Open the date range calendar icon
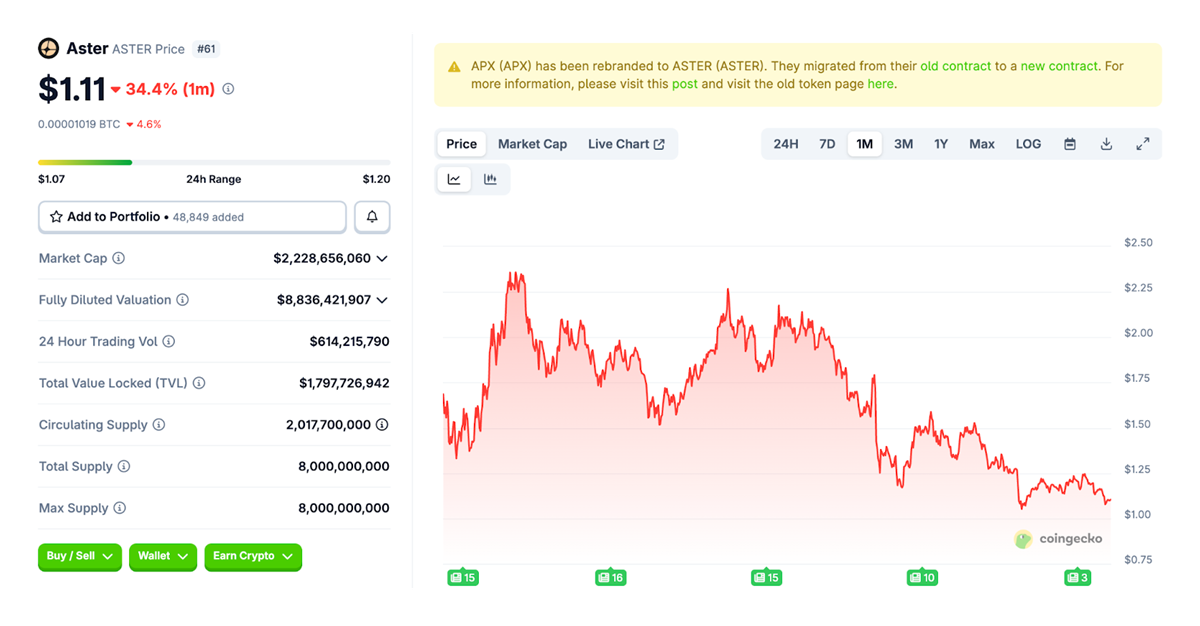The height and width of the screenshot is (626, 1200). [x=1069, y=143]
